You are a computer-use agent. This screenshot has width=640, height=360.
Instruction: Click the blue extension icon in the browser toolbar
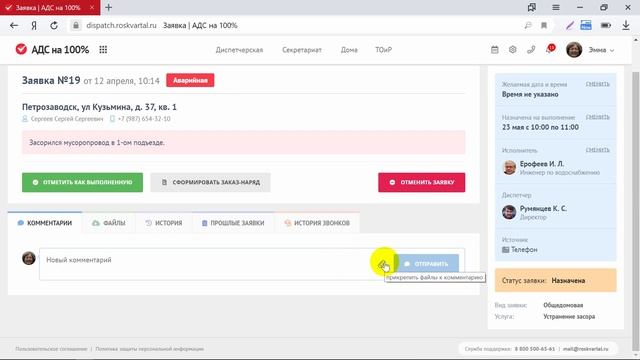coord(586,25)
